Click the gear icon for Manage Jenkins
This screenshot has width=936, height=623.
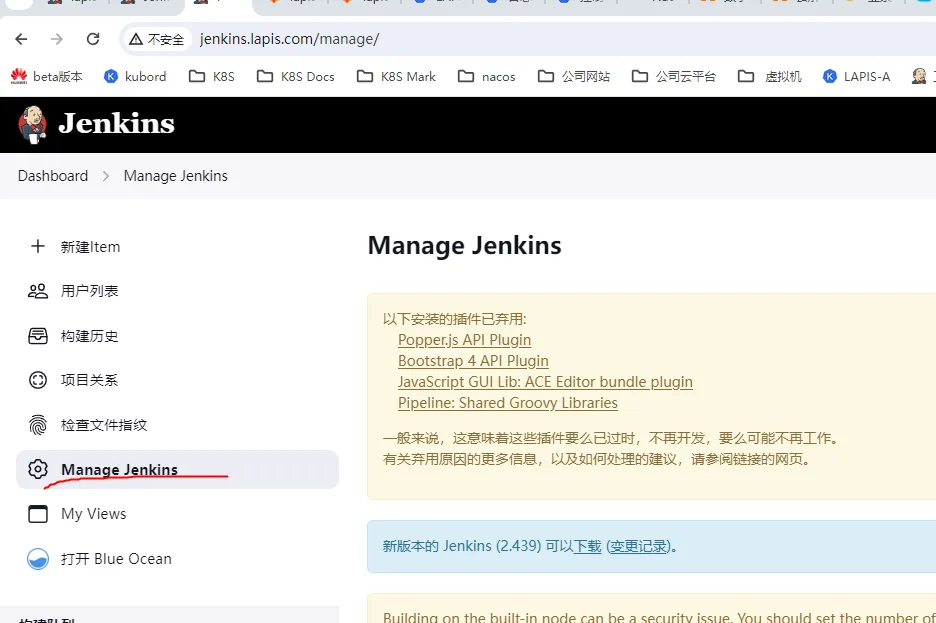[x=38, y=469]
